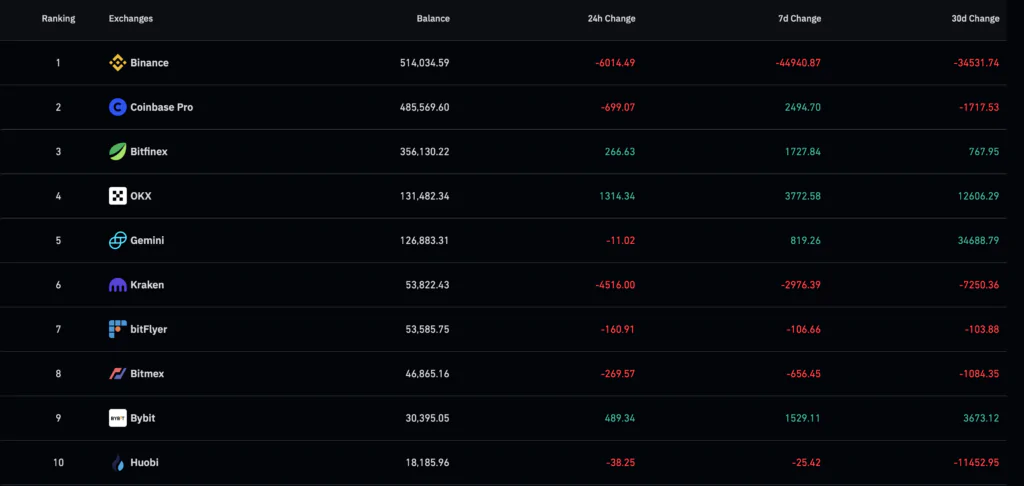Image resolution: width=1024 pixels, height=486 pixels.
Task: Sort by the 30d Change column header
Action: (975, 19)
